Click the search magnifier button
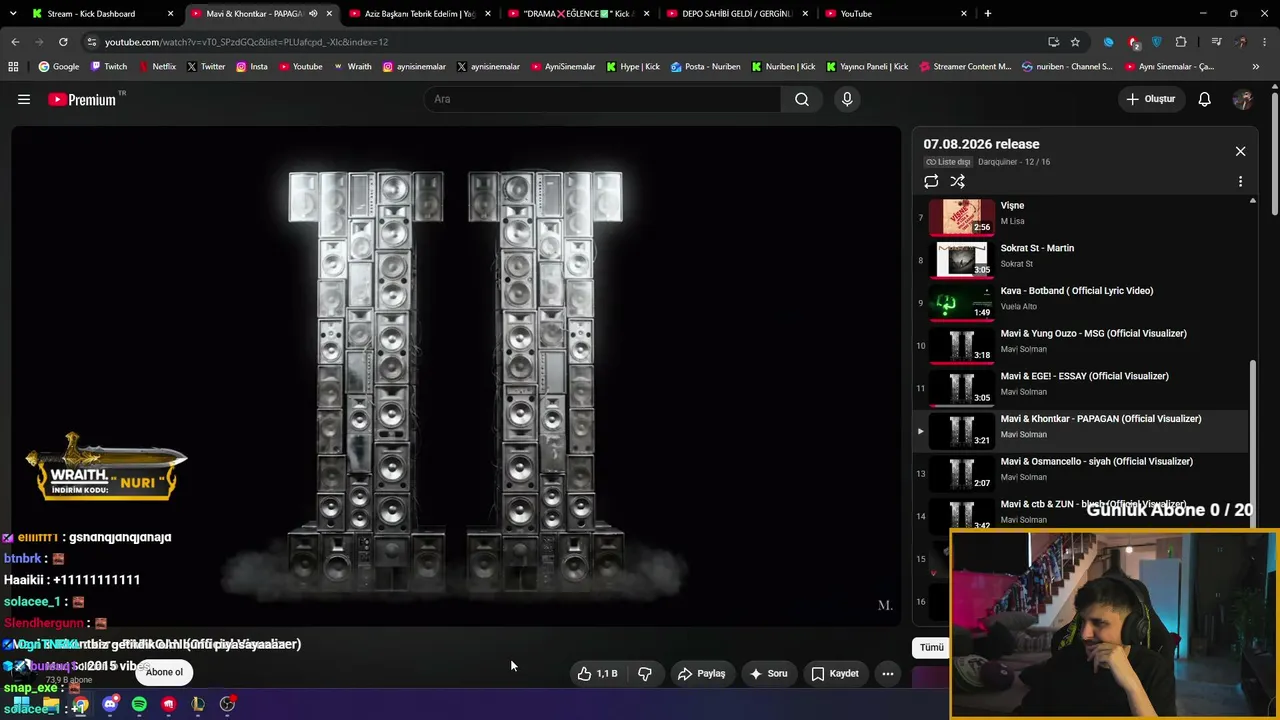The width and height of the screenshot is (1280, 720). (x=802, y=99)
